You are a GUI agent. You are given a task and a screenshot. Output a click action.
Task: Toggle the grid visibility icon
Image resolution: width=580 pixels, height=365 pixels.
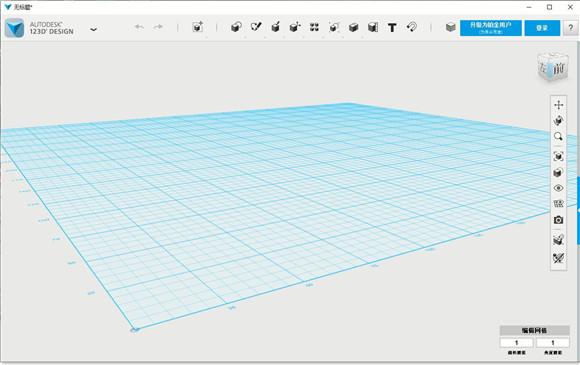[x=559, y=204]
